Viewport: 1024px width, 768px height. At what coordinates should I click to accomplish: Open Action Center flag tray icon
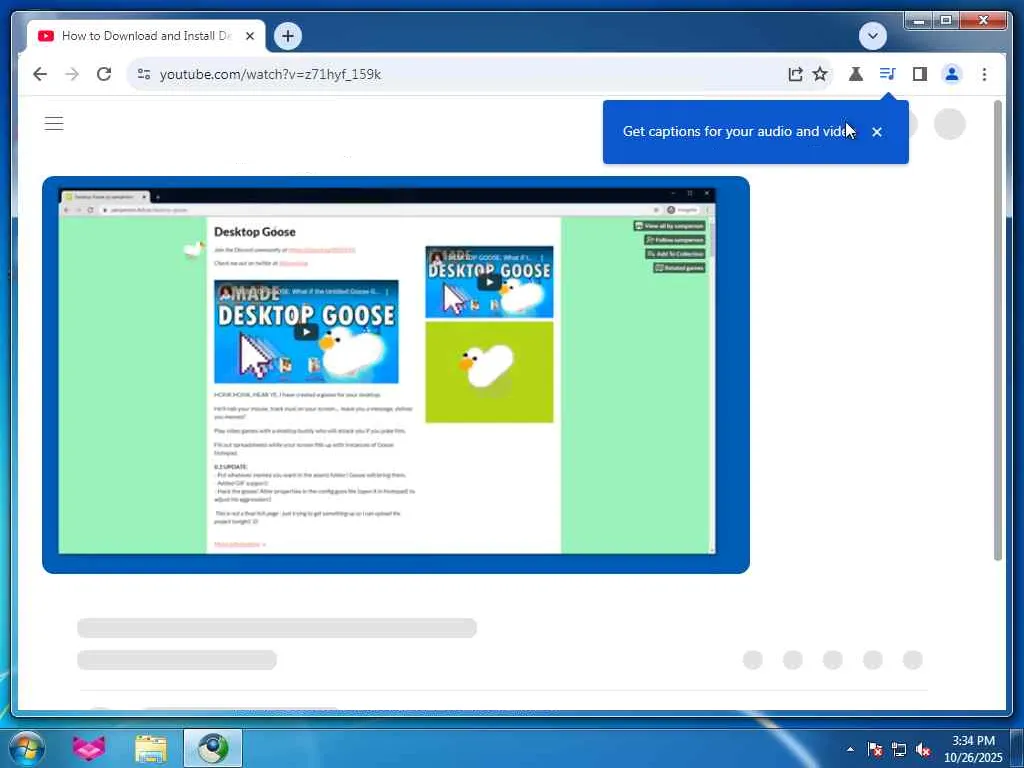pos(874,749)
